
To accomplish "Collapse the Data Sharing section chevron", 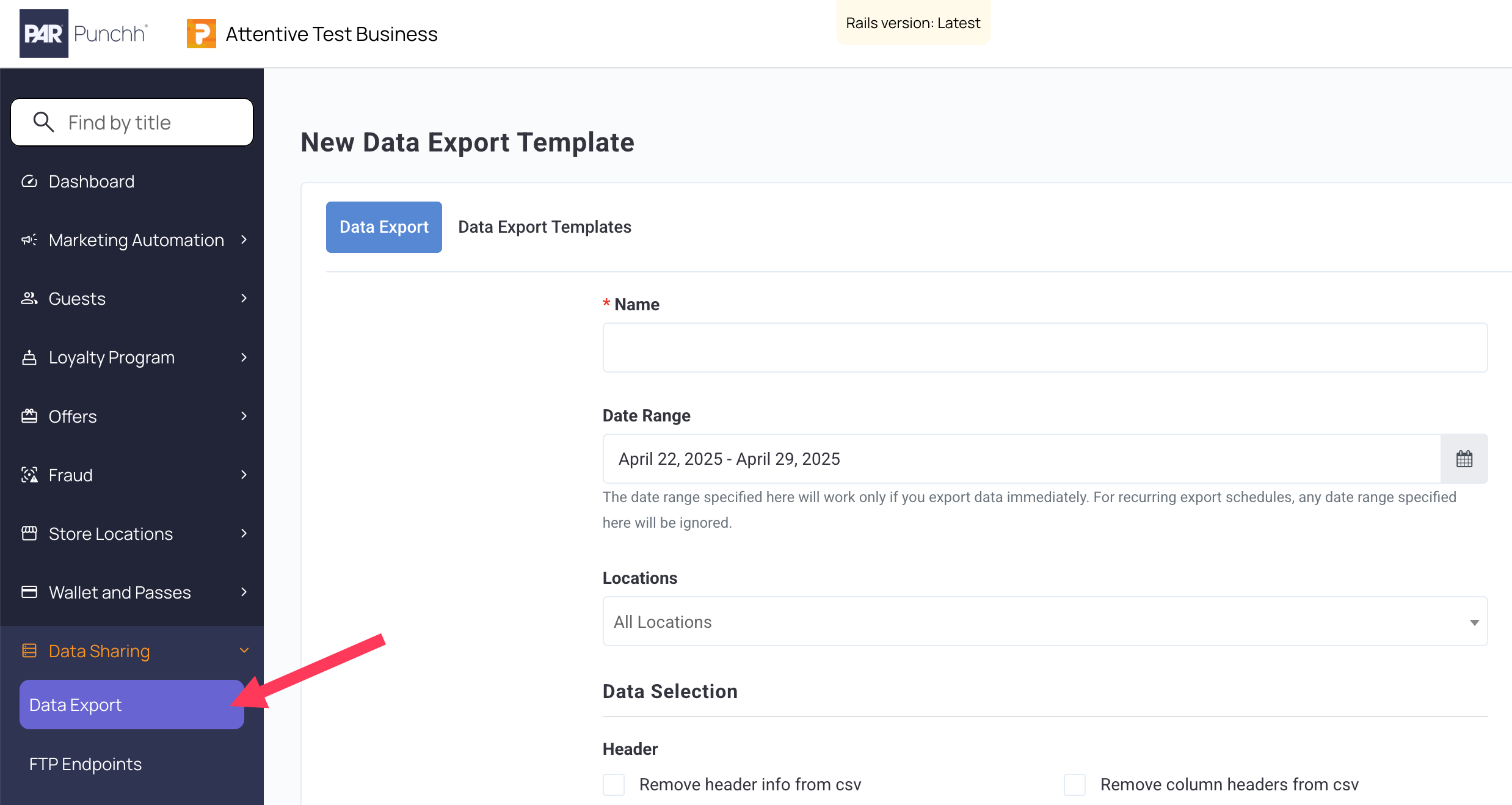I will click(x=244, y=650).
